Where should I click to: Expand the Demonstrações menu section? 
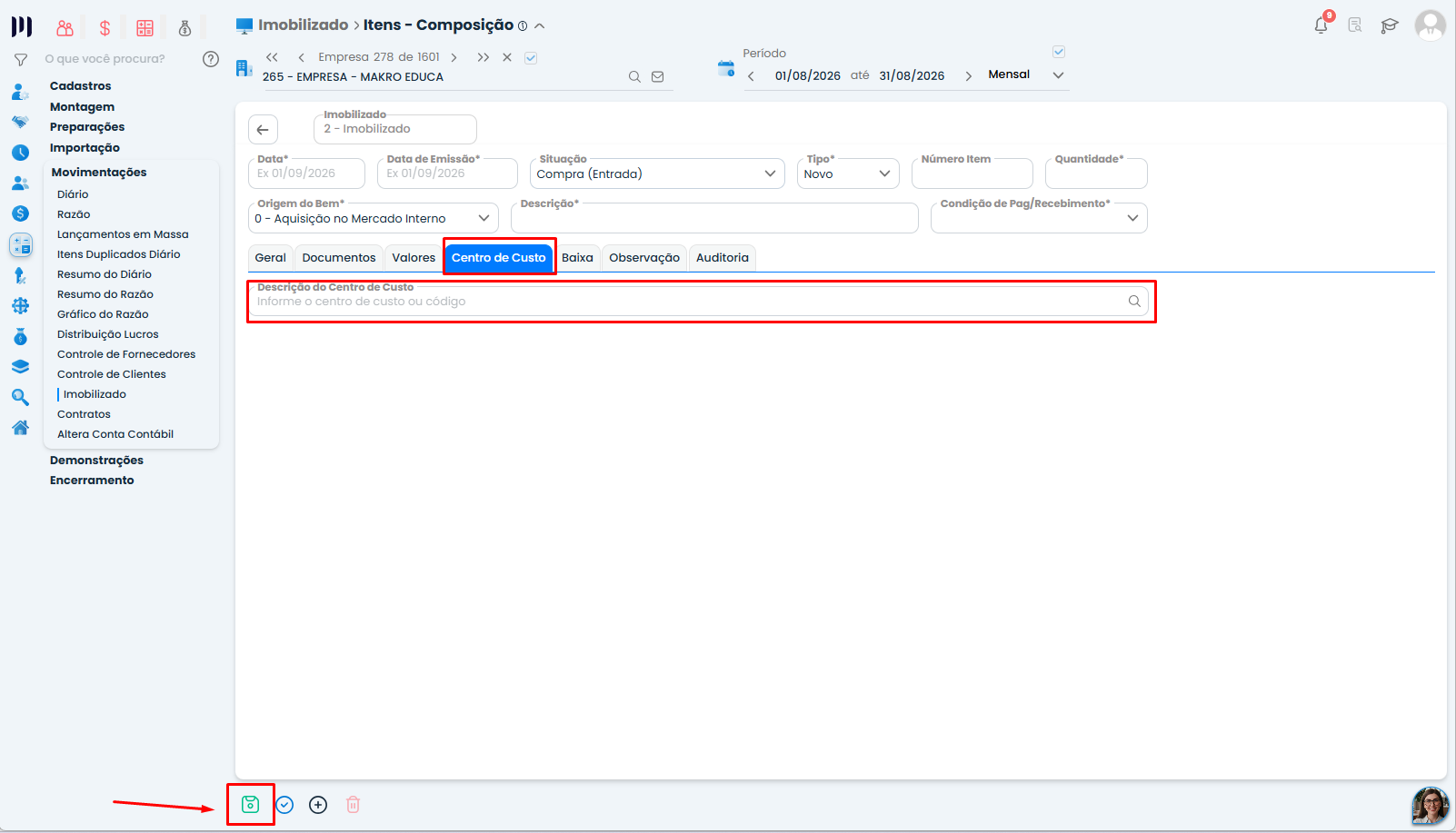tap(96, 461)
